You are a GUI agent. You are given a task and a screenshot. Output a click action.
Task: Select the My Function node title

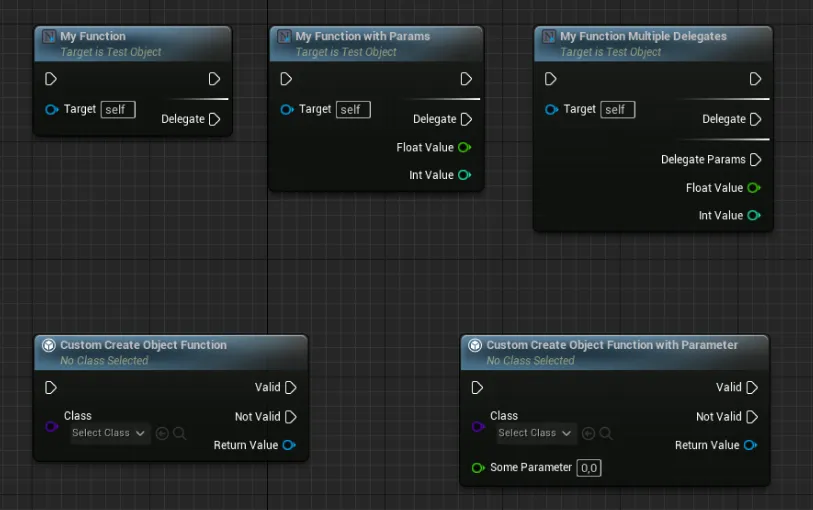(93, 36)
